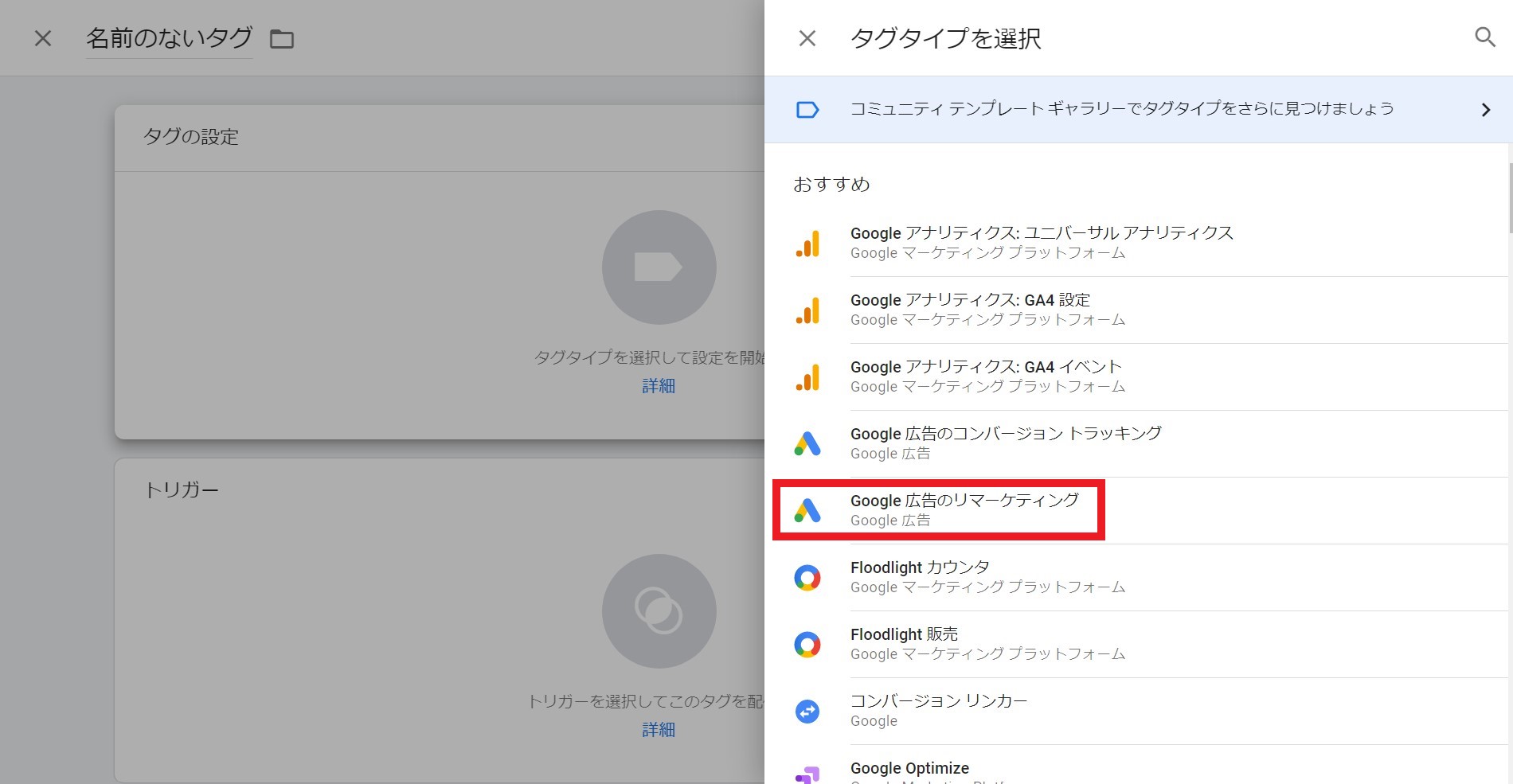Close the tag type selection panel
The height and width of the screenshot is (784, 1513).
pos(807,38)
